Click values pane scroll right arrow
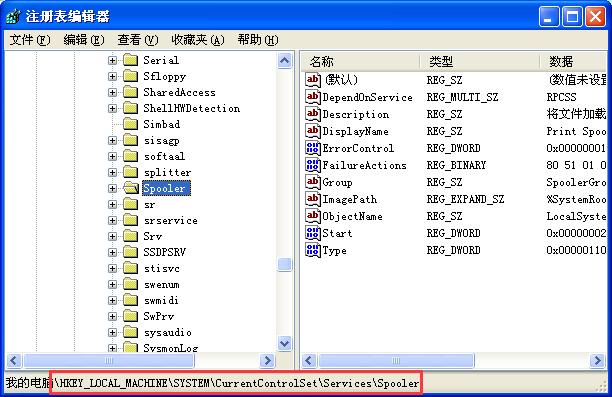The width and height of the screenshot is (612, 397). pyautogui.click(x=598, y=360)
